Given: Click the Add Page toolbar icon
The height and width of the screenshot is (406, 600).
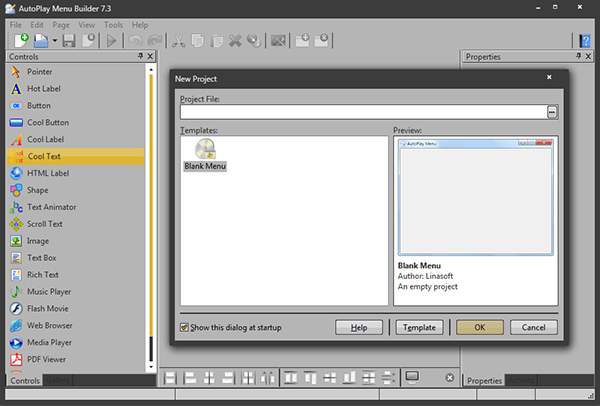Looking at the screenshot, I should click(302, 40).
